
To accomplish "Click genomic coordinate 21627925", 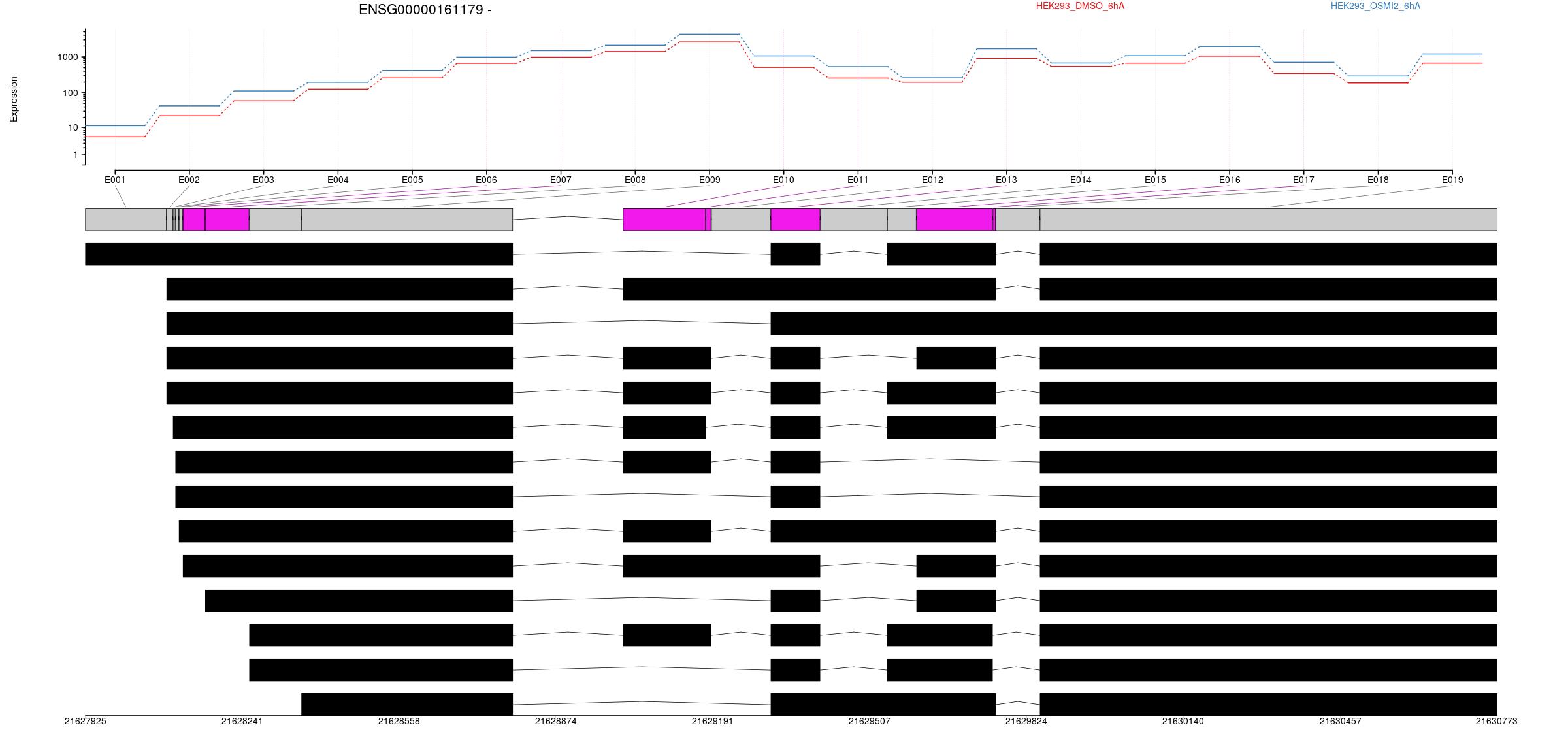I will [x=85, y=722].
